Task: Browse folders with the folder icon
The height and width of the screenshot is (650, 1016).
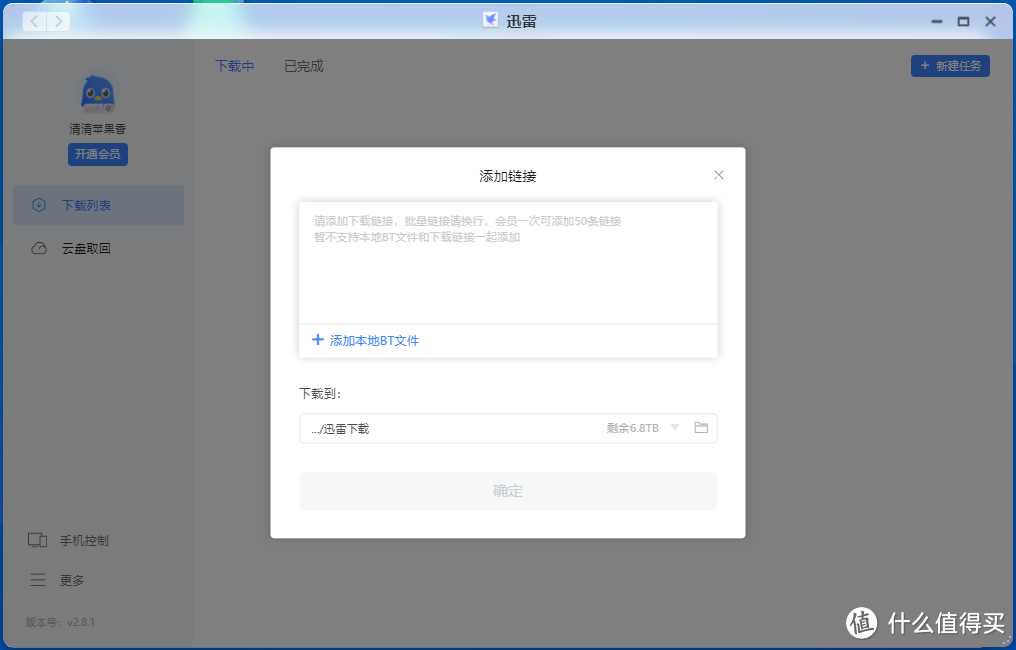Action: [701, 428]
